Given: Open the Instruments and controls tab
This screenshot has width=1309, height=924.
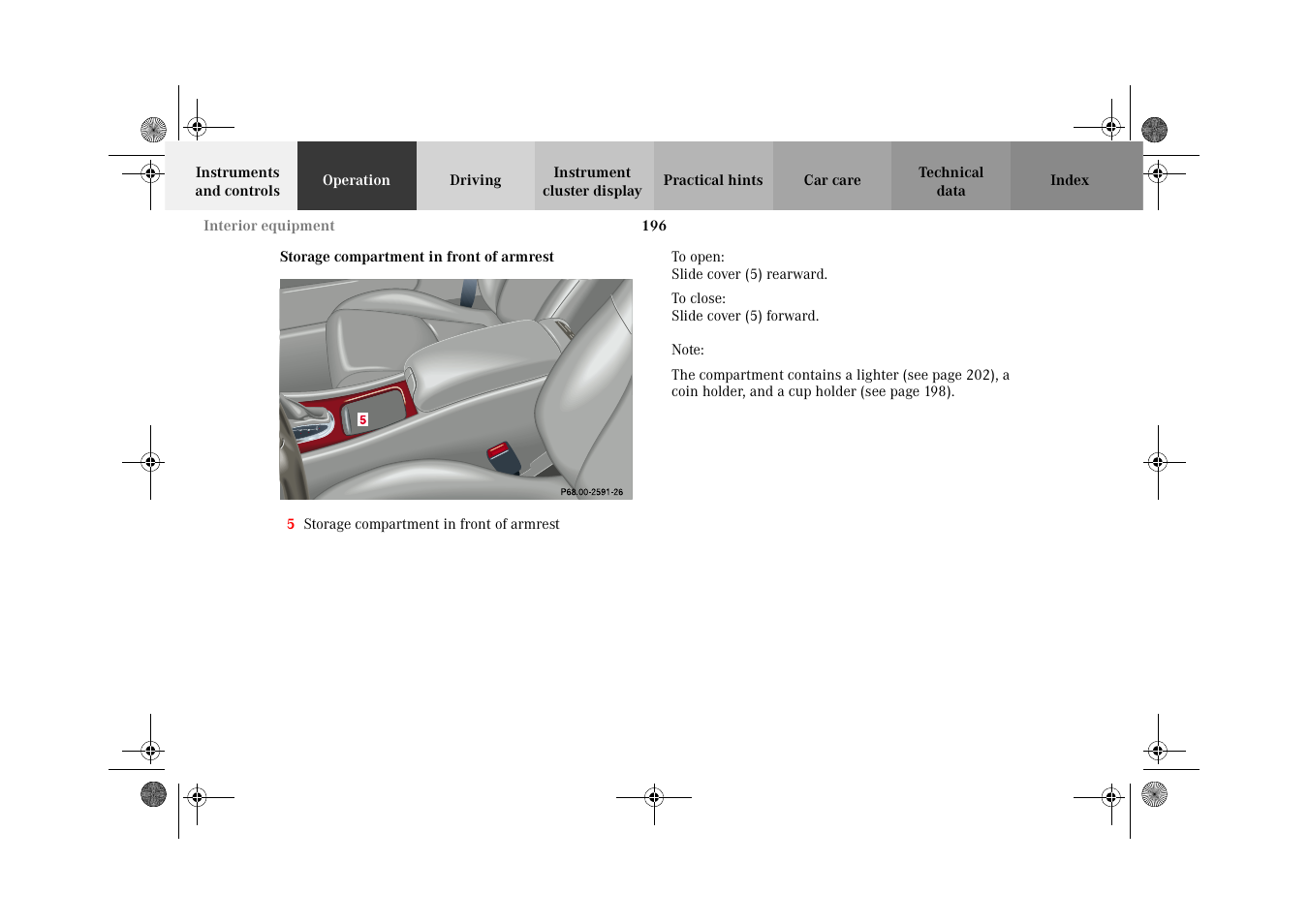Looking at the screenshot, I should [x=232, y=176].
